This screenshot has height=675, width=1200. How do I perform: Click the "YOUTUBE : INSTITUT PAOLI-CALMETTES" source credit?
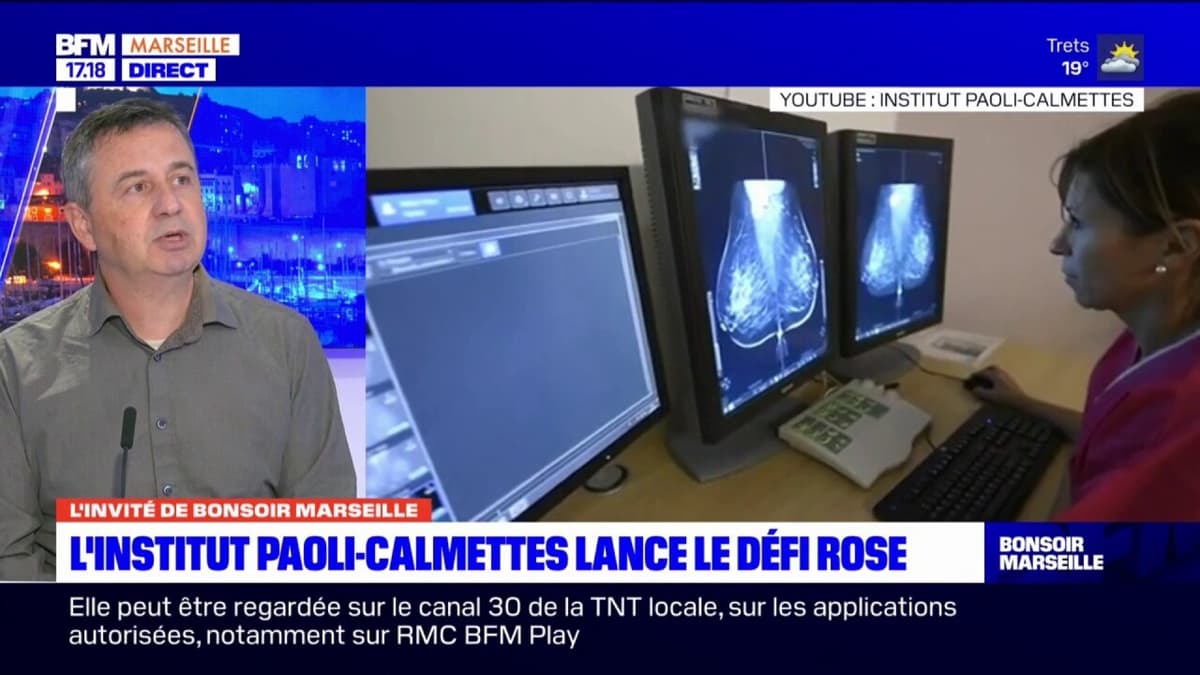957,99
